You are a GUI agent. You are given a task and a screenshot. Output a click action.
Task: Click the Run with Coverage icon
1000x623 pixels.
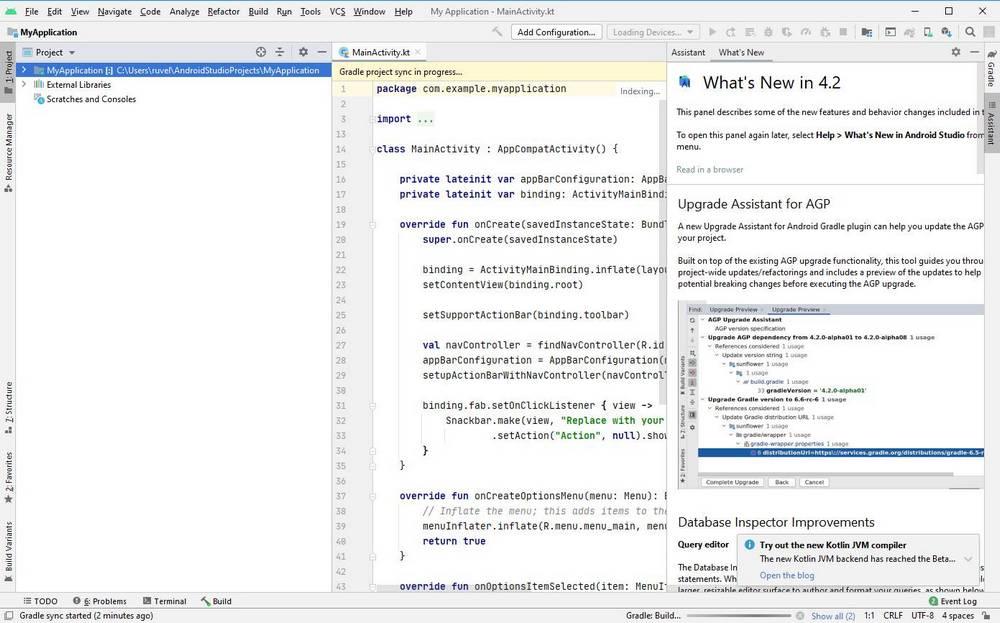point(787,32)
